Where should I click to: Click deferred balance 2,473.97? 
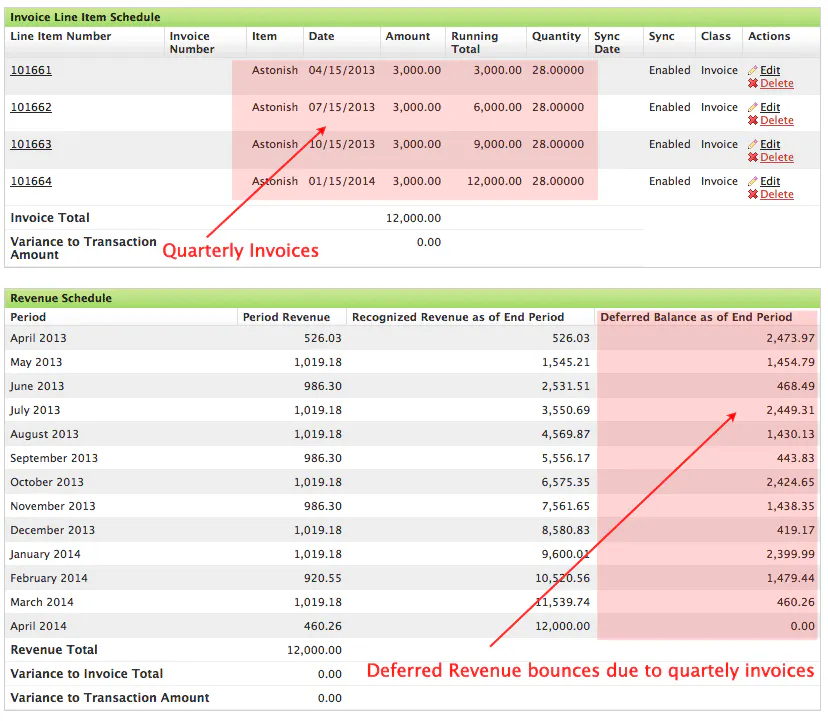point(790,338)
